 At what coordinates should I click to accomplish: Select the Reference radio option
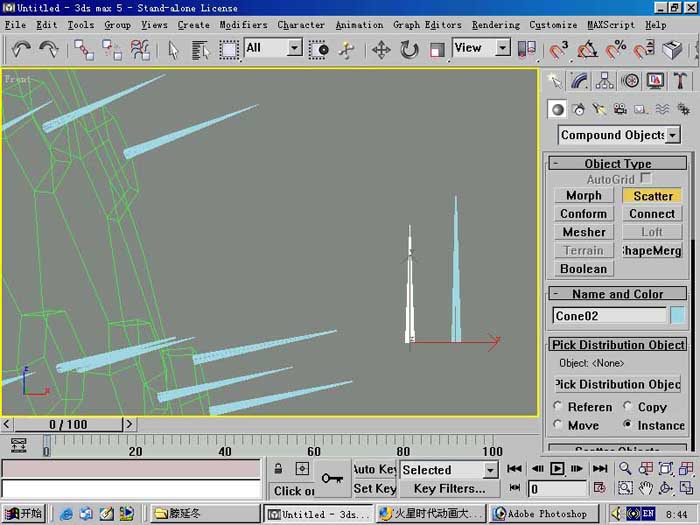(x=557, y=405)
